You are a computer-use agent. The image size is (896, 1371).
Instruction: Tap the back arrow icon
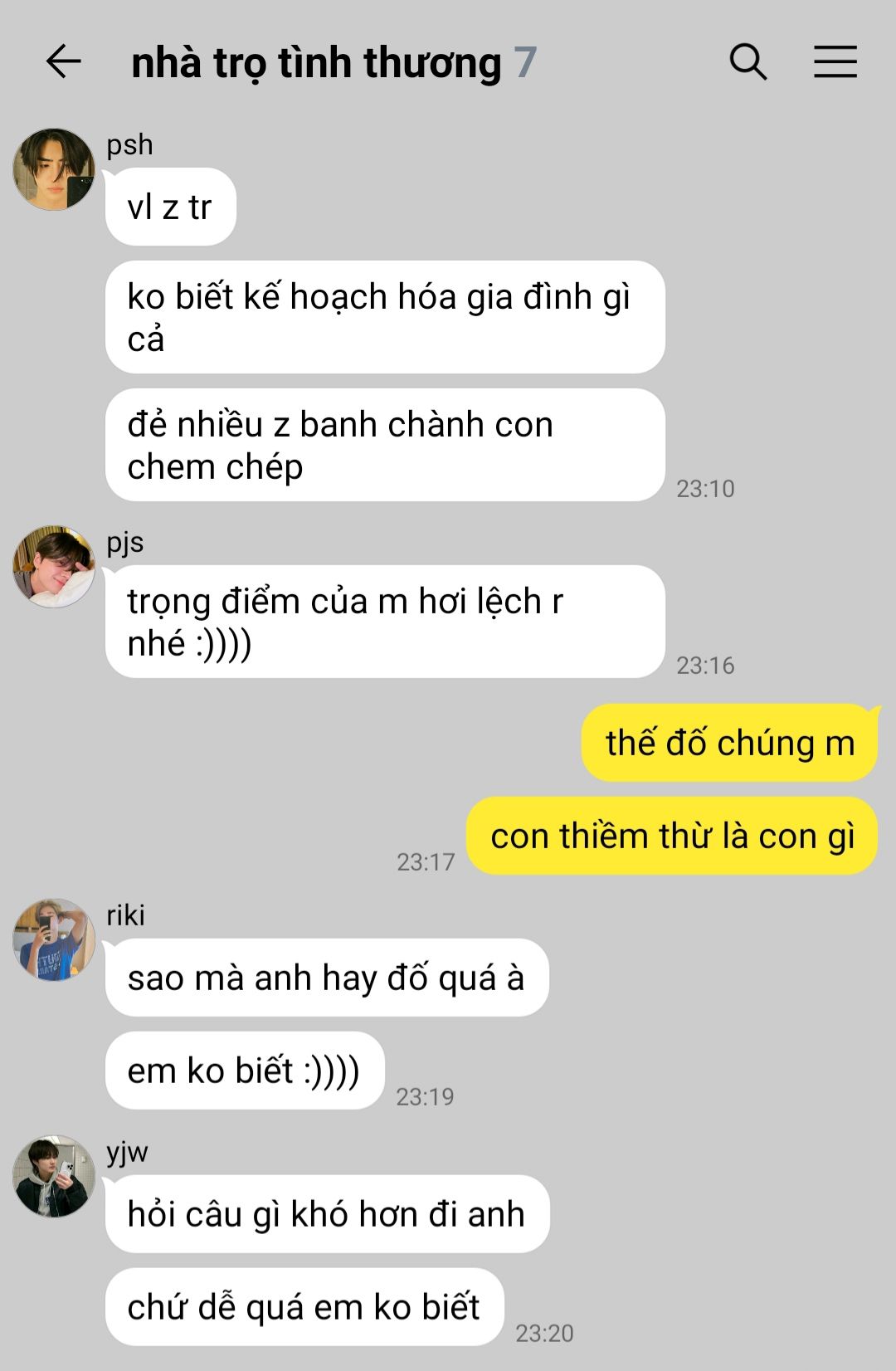(63, 62)
